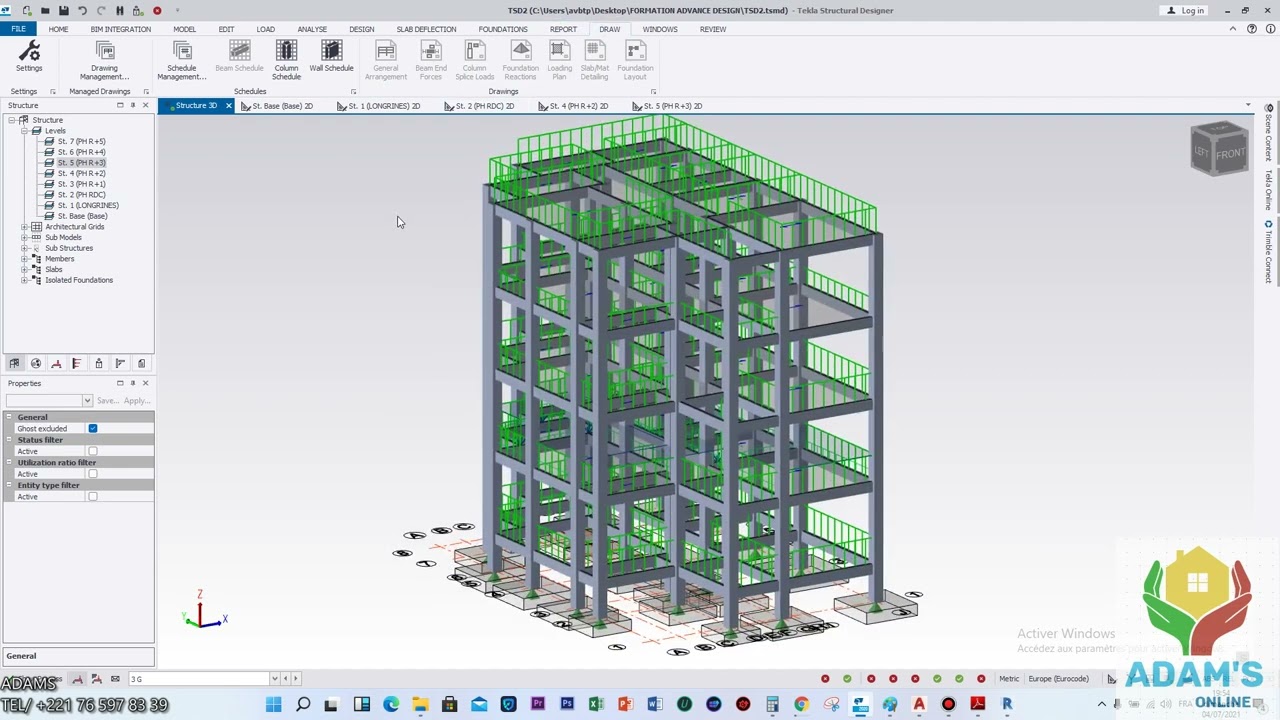
Task: Open the 3 G combo box dropdown
Action: click(x=274, y=679)
